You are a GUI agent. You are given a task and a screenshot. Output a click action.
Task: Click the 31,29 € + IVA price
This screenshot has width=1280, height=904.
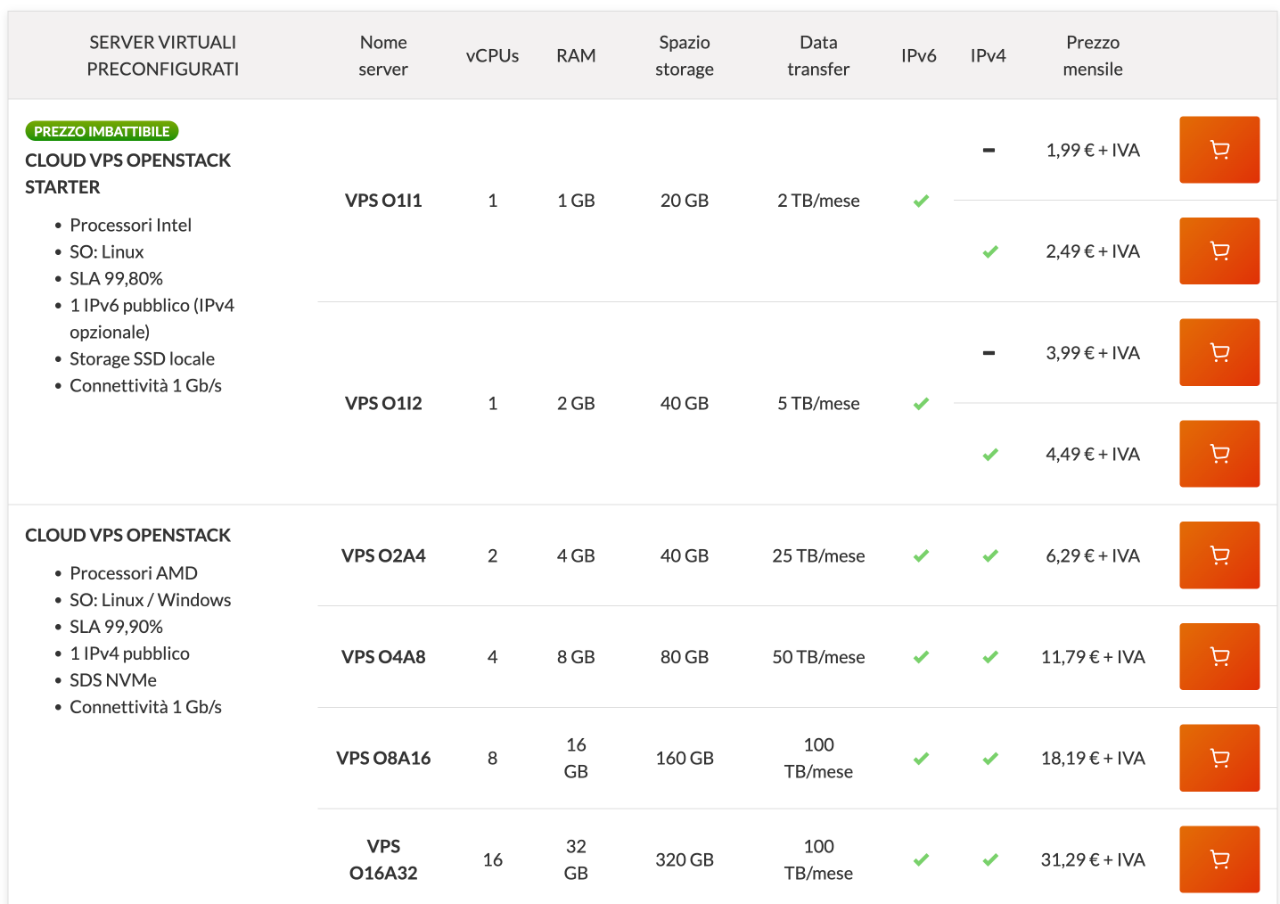pos(1092,860)
